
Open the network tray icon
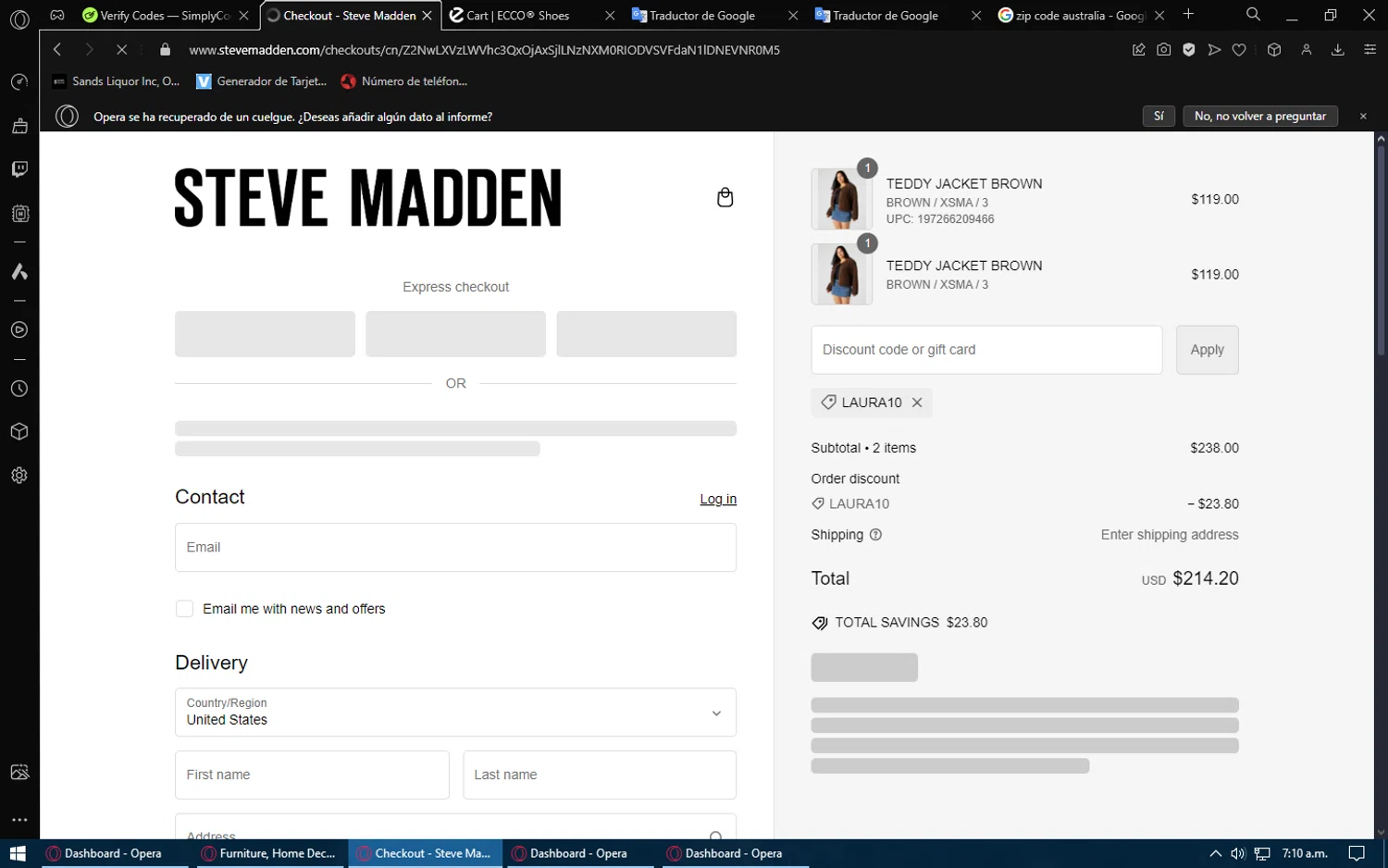coord(1262,853)
